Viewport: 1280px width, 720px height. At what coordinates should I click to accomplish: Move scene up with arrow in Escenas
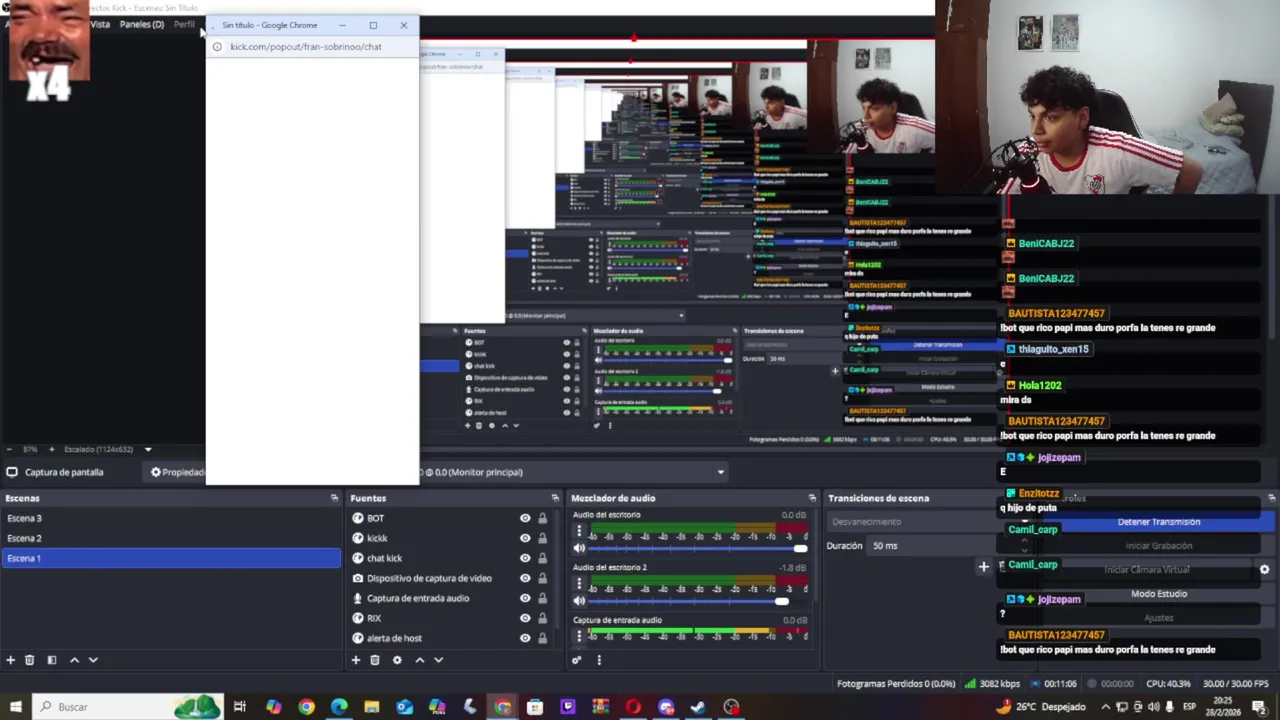coord(74,660)
